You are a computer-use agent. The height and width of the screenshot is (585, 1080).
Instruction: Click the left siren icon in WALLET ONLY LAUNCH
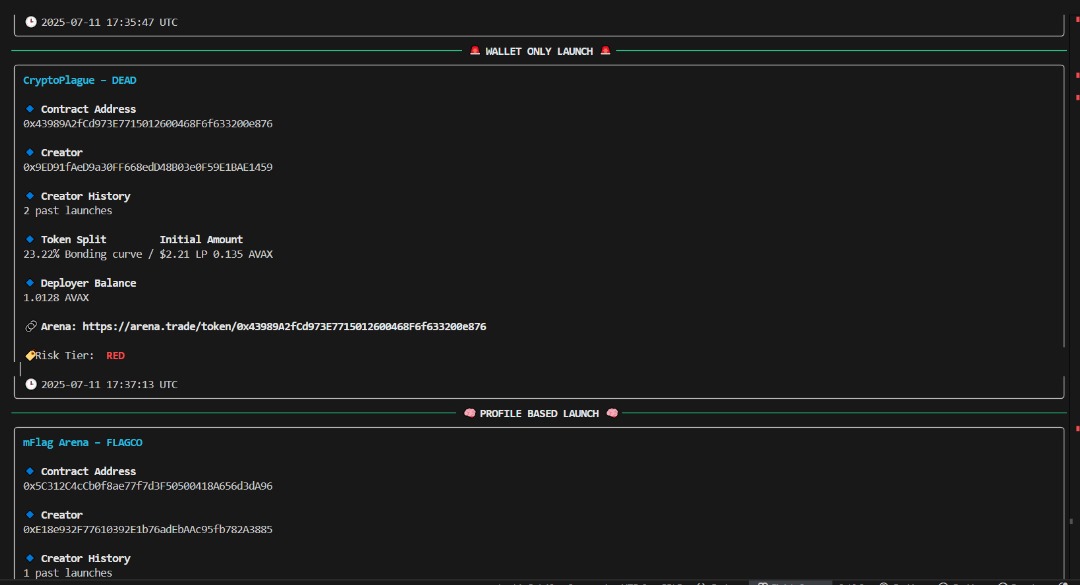(475, 51)
